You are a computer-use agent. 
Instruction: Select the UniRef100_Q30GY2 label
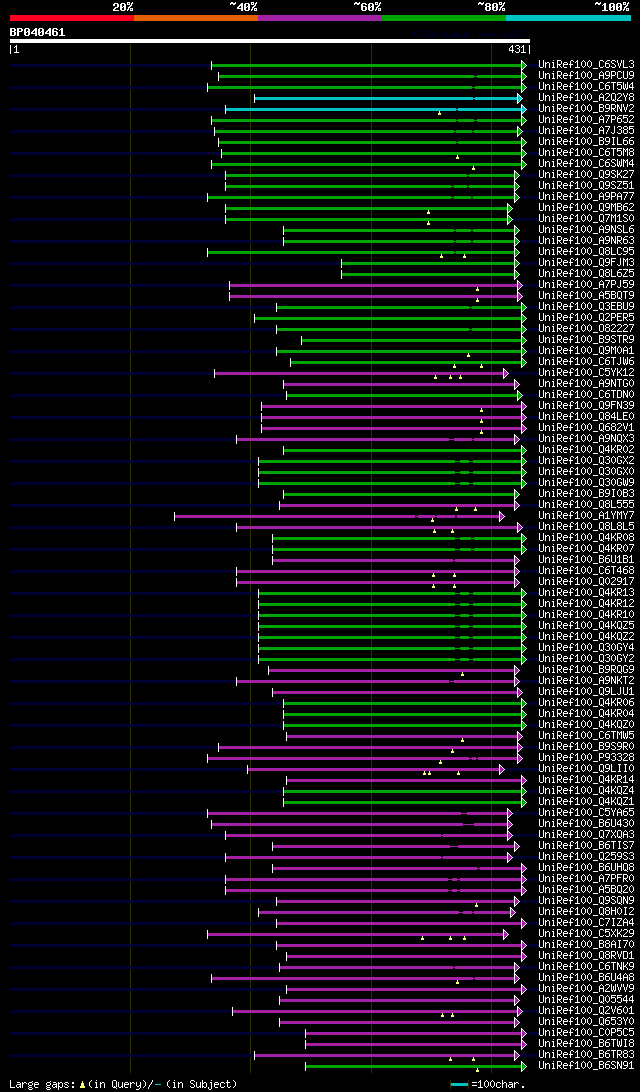[586, 659]
